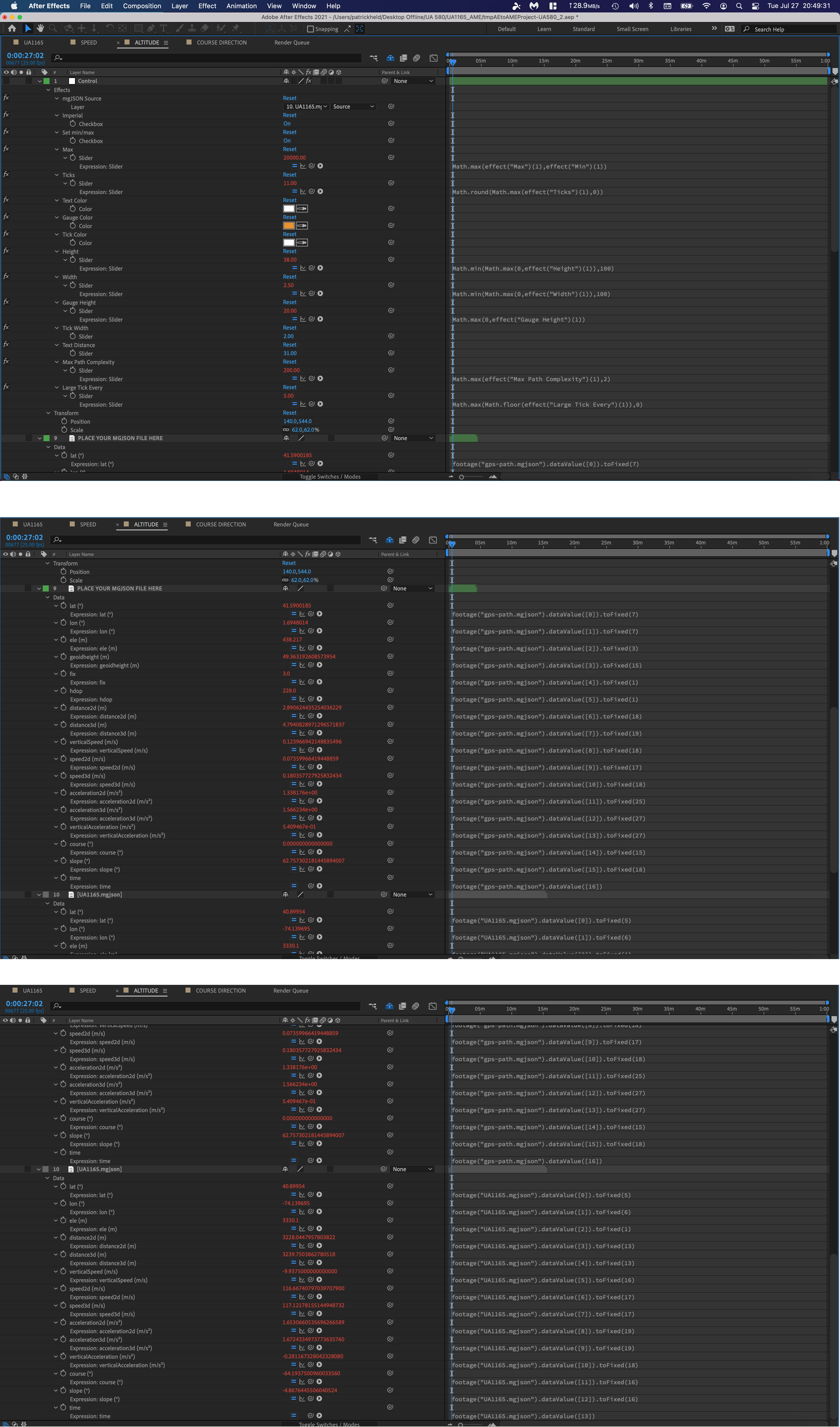Open the Control layer's Parent None dropdown
The height and width of the screenshot is (1427, 840).
[413, 81]
